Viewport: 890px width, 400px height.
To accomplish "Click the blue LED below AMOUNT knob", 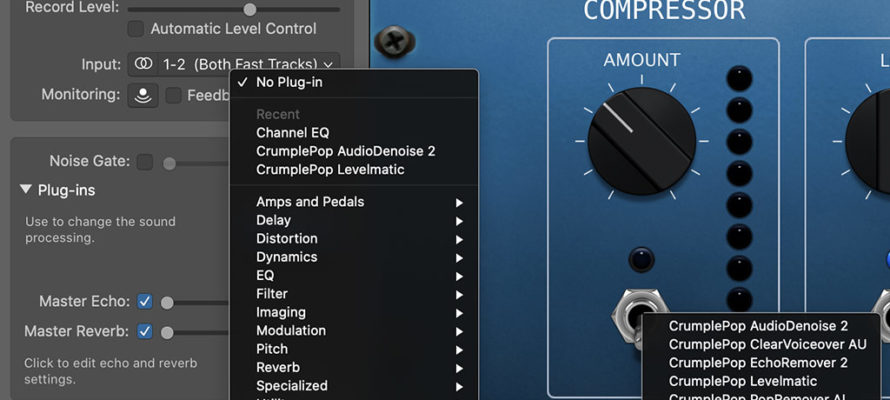I will (641, 259).
